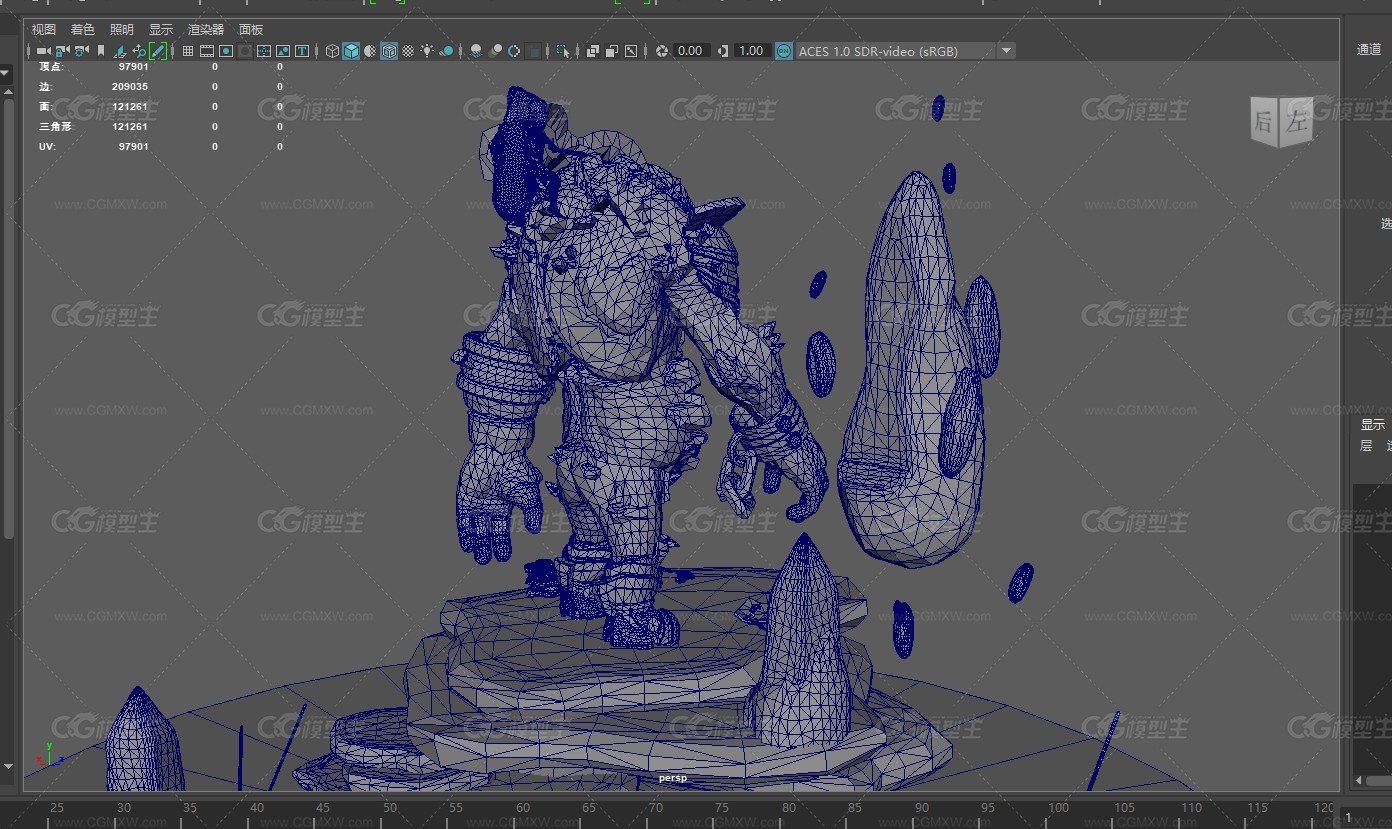The height and width of the screenshot is (829, 1392).
Task: Toggle the color management ON button
Action: click(784, 51)
